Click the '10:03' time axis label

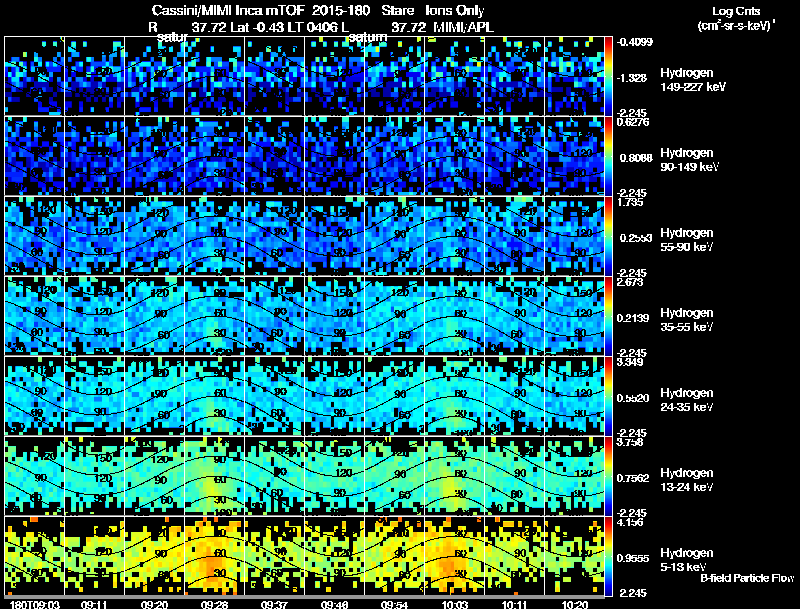455,605
